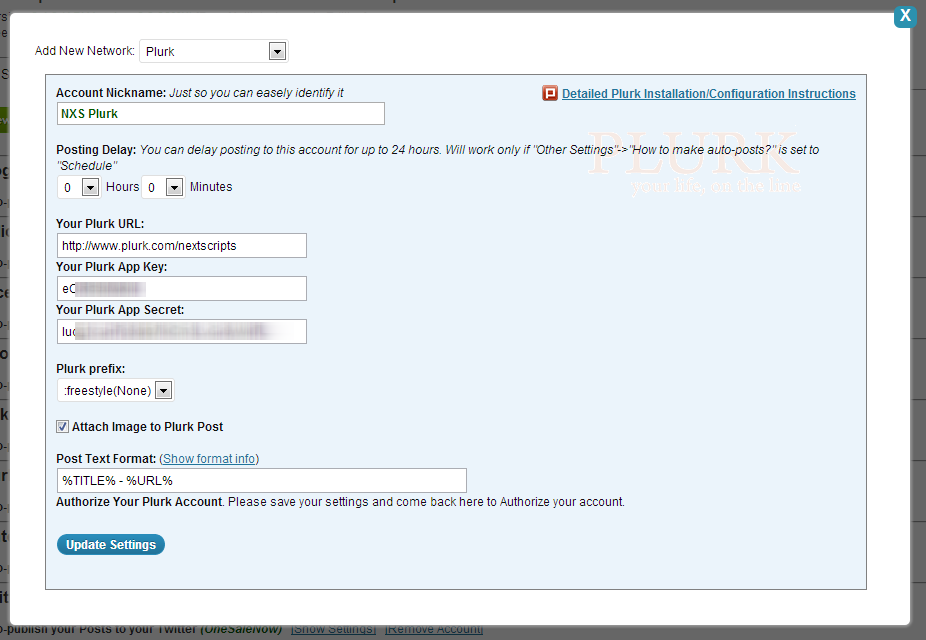The image size is (926, 640).
Task: Click the Authorize Your Plurk Account text
Action: (139, 502)
